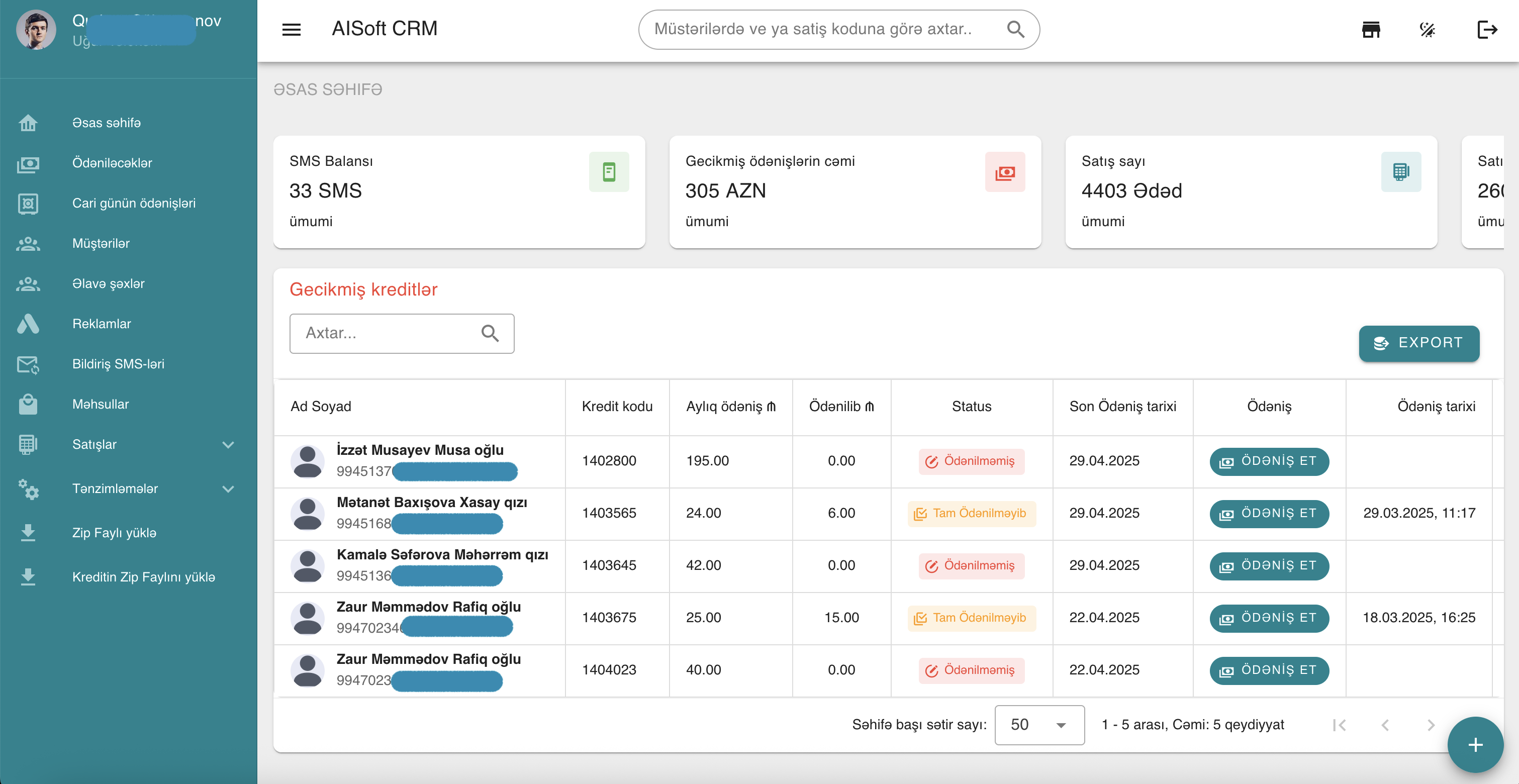This screenshot has width=1519, height=784.
Task: Click the Ödəniləcəklər money icon
Action: pos(28,163)
